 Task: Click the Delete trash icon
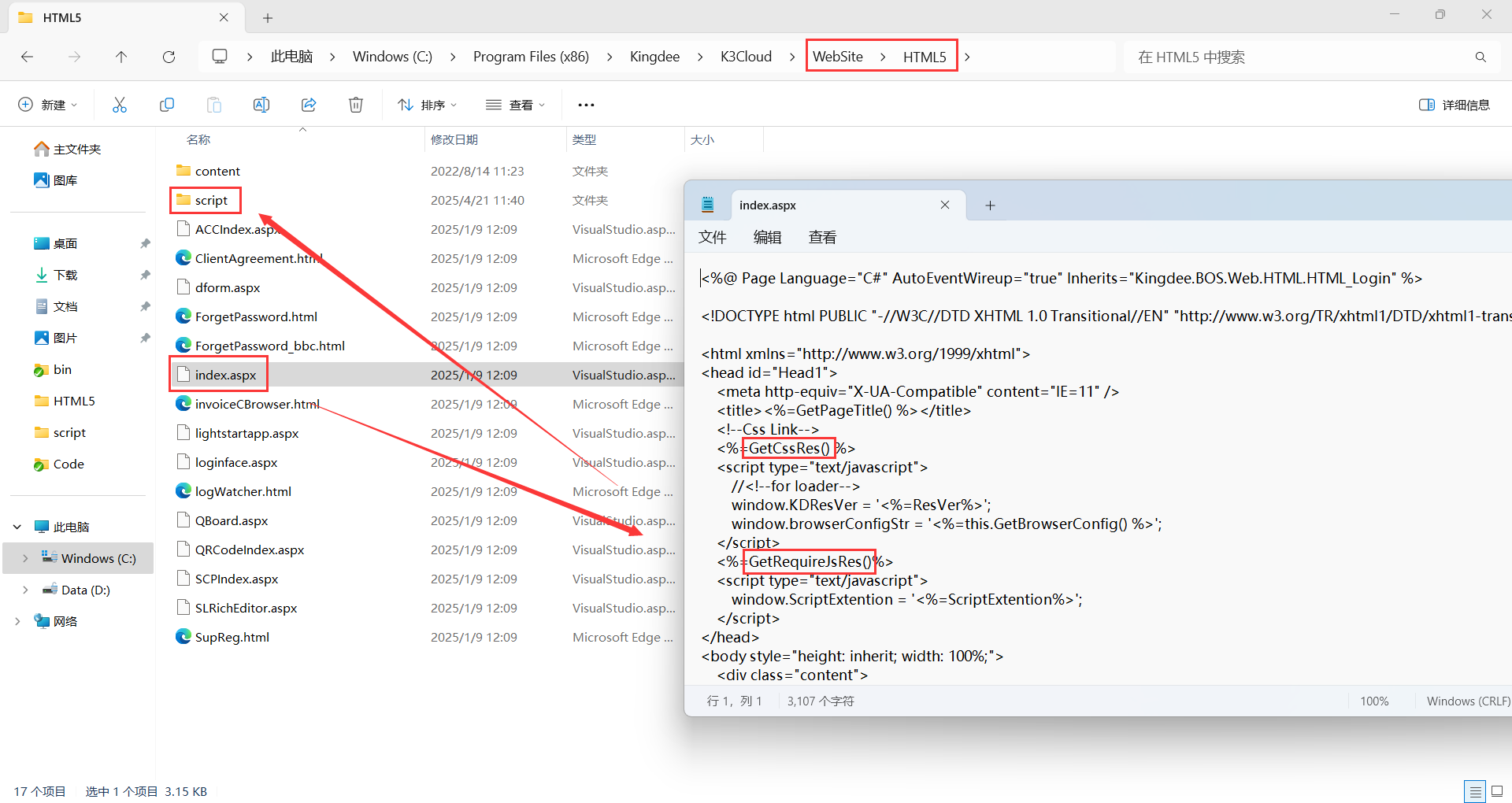[x=356, y=105]
